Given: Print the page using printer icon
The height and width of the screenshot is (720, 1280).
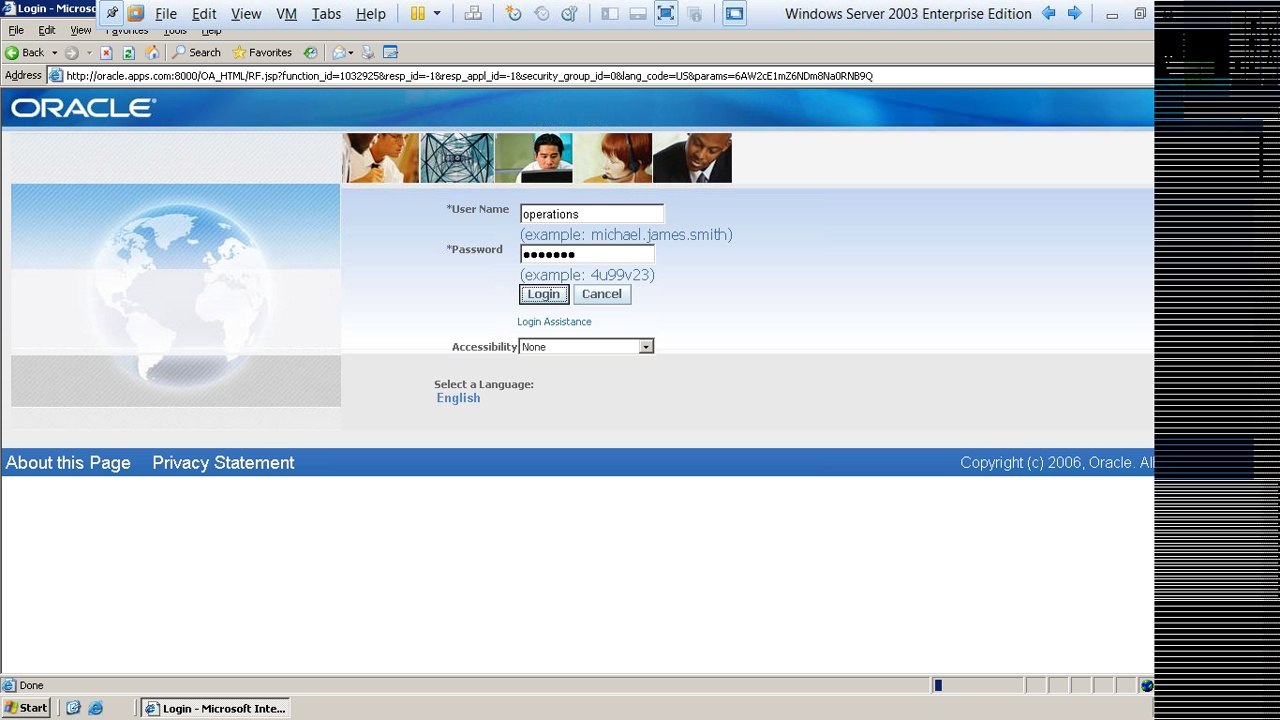Looking at the screenshot, I should (x=368, y=53).
